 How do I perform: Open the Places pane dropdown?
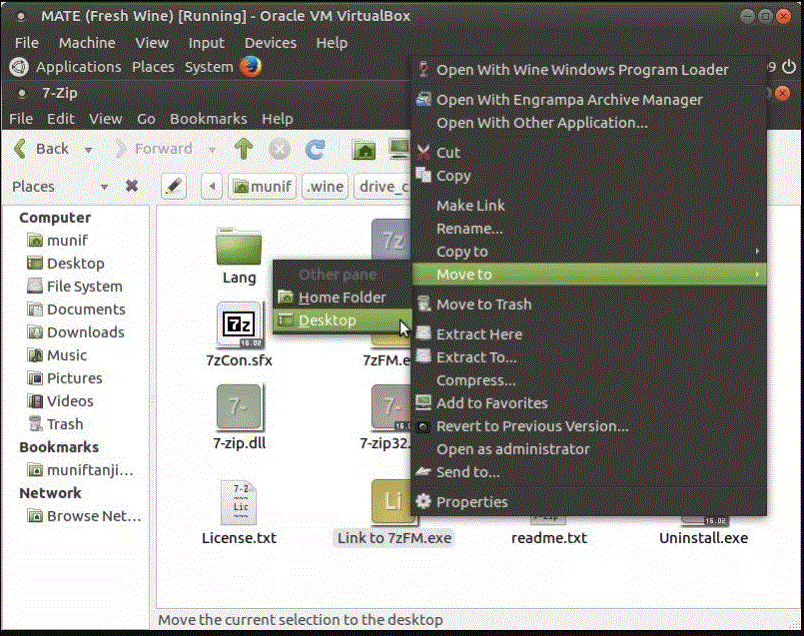coord(104,187)
